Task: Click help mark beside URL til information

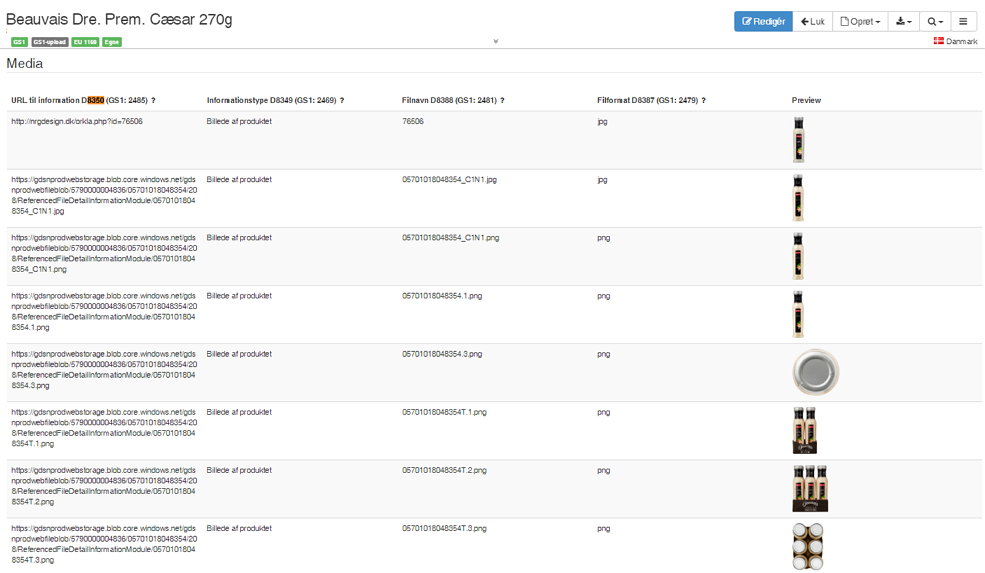Action: coord(153,100)
